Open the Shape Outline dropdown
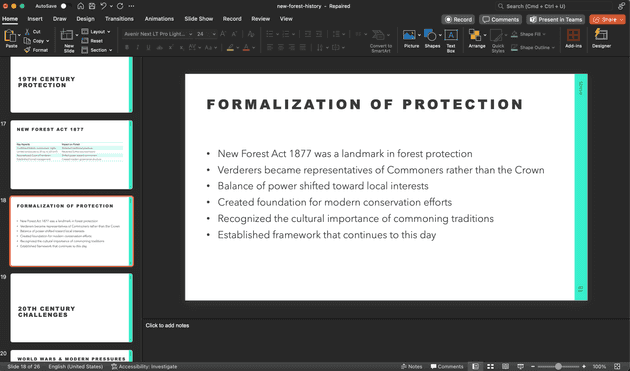This screenshot has height=371, width=630. tap(533, 47)
